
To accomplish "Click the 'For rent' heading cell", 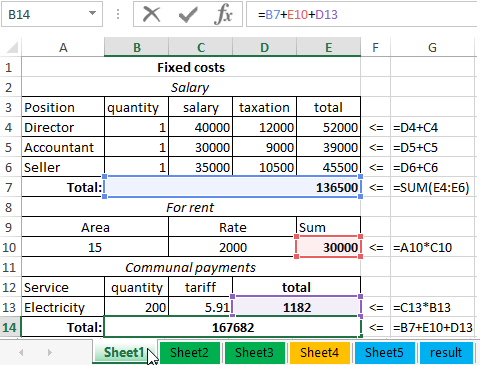I will point(191,207).
